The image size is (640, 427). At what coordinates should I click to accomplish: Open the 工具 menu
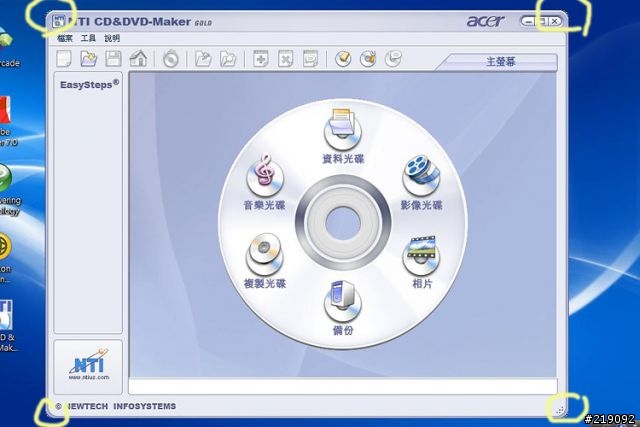point(88,38)
